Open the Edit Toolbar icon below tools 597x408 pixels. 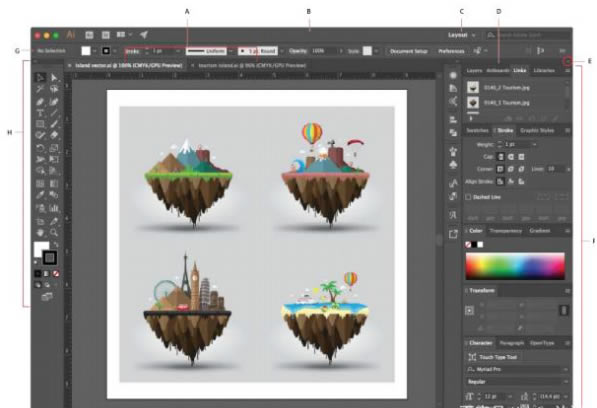point(47,297)
